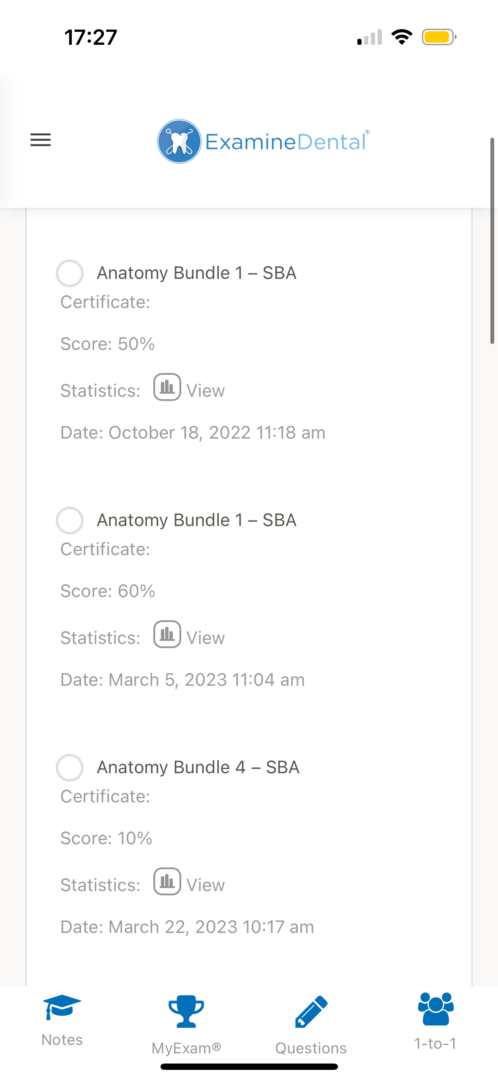498x1080 pixels.
Task: Open statistics chart icon for 10% score
Action: tap(167, 882)
